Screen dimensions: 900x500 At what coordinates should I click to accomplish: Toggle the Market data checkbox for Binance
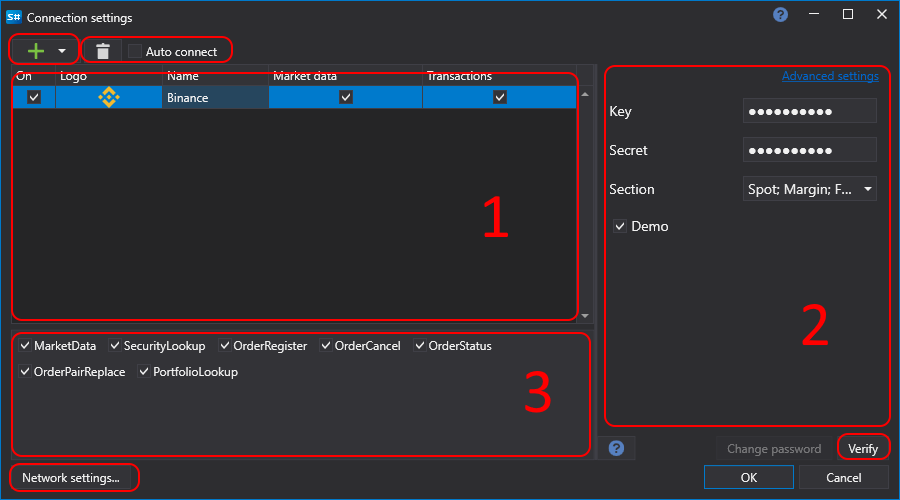pyautogui.click(x=346, y=97)
